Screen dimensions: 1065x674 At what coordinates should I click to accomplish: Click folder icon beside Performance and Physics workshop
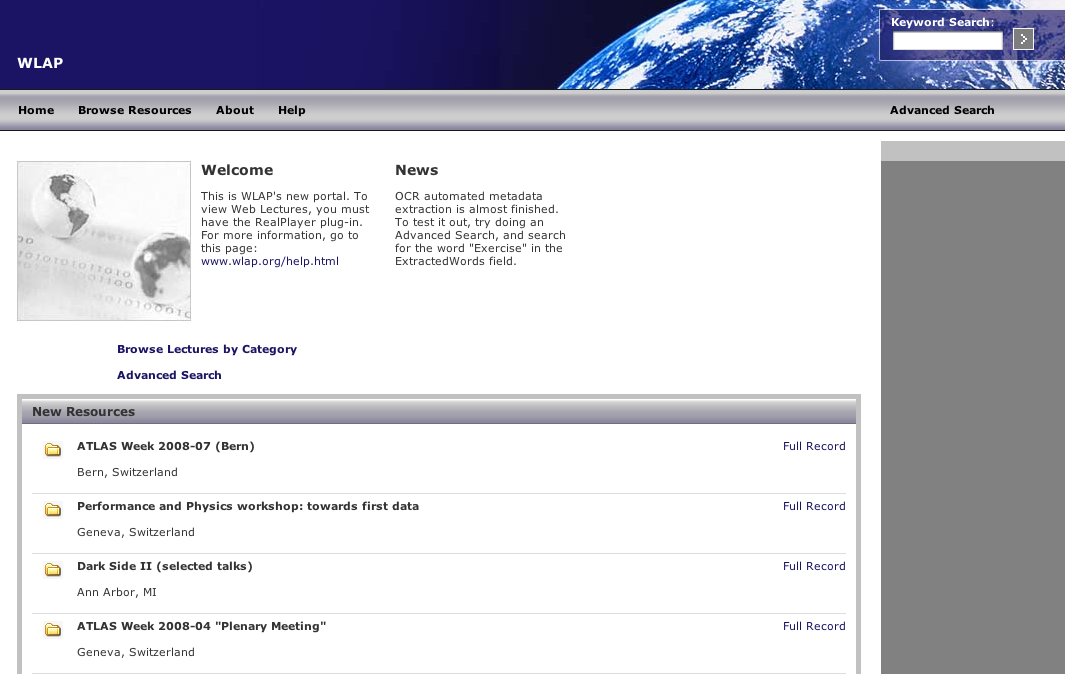(53, 510)
